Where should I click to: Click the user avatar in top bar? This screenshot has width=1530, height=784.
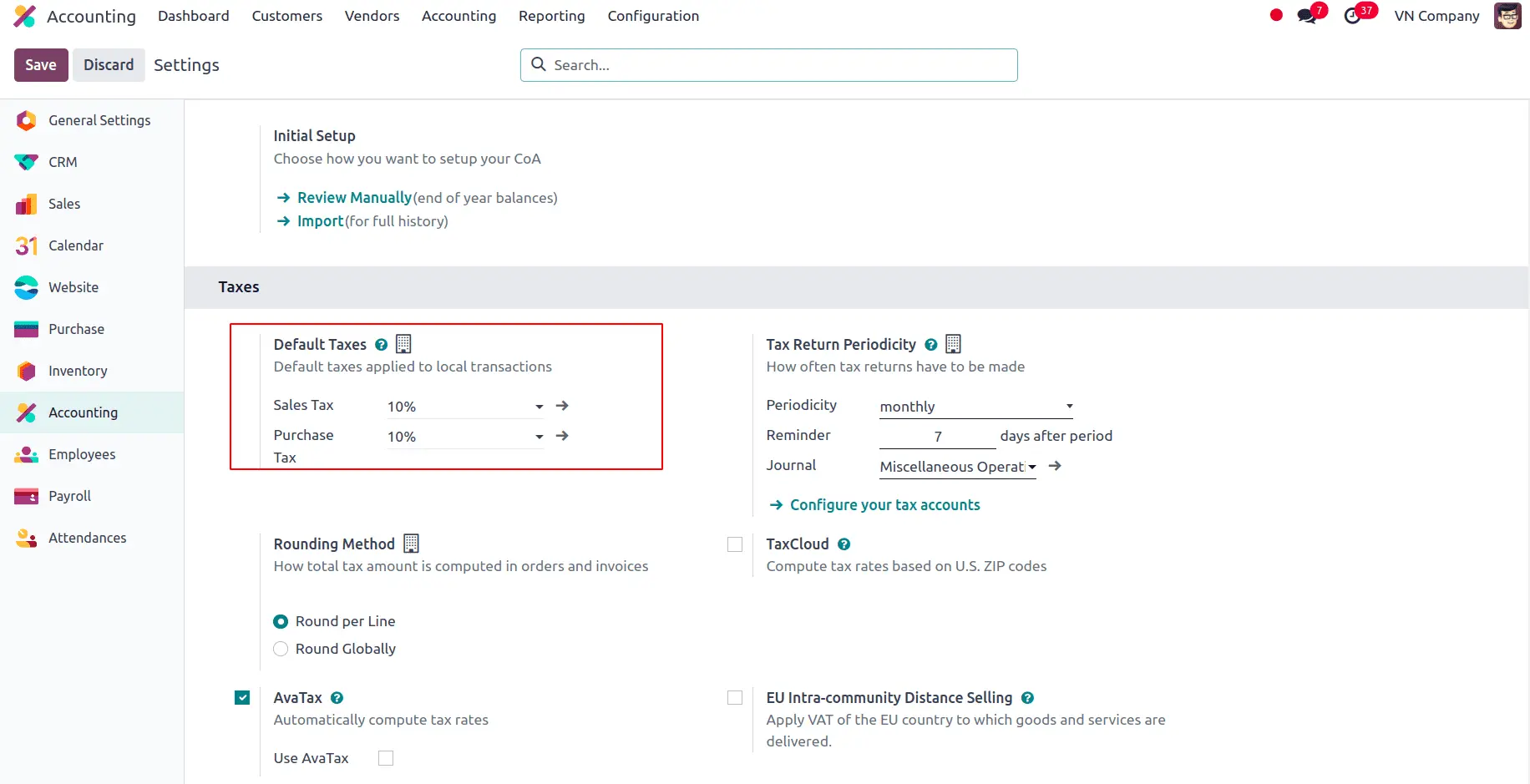point(1507,16)
